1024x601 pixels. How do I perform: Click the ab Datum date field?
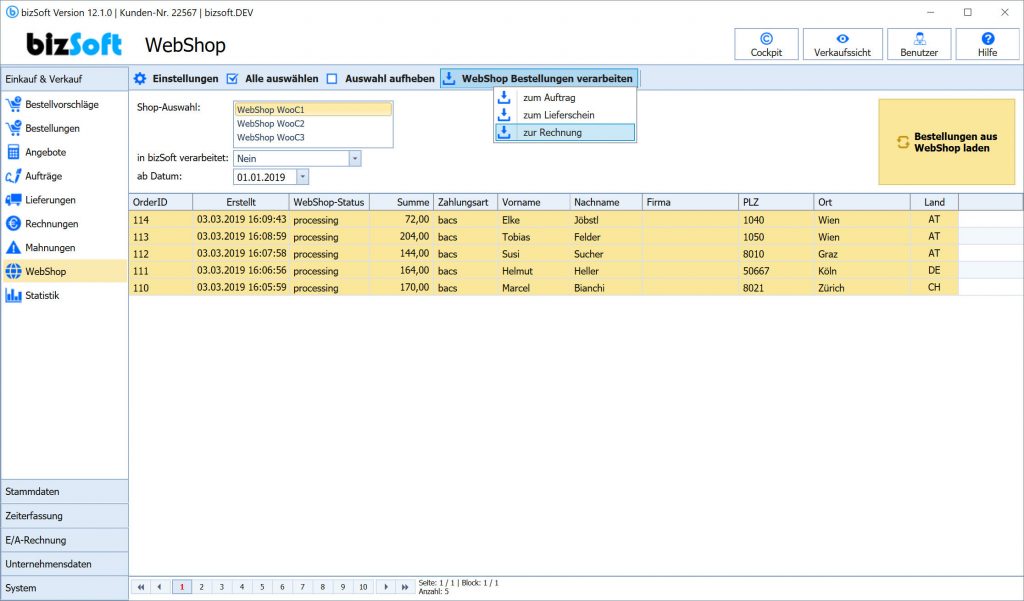[x=266, y=177]
